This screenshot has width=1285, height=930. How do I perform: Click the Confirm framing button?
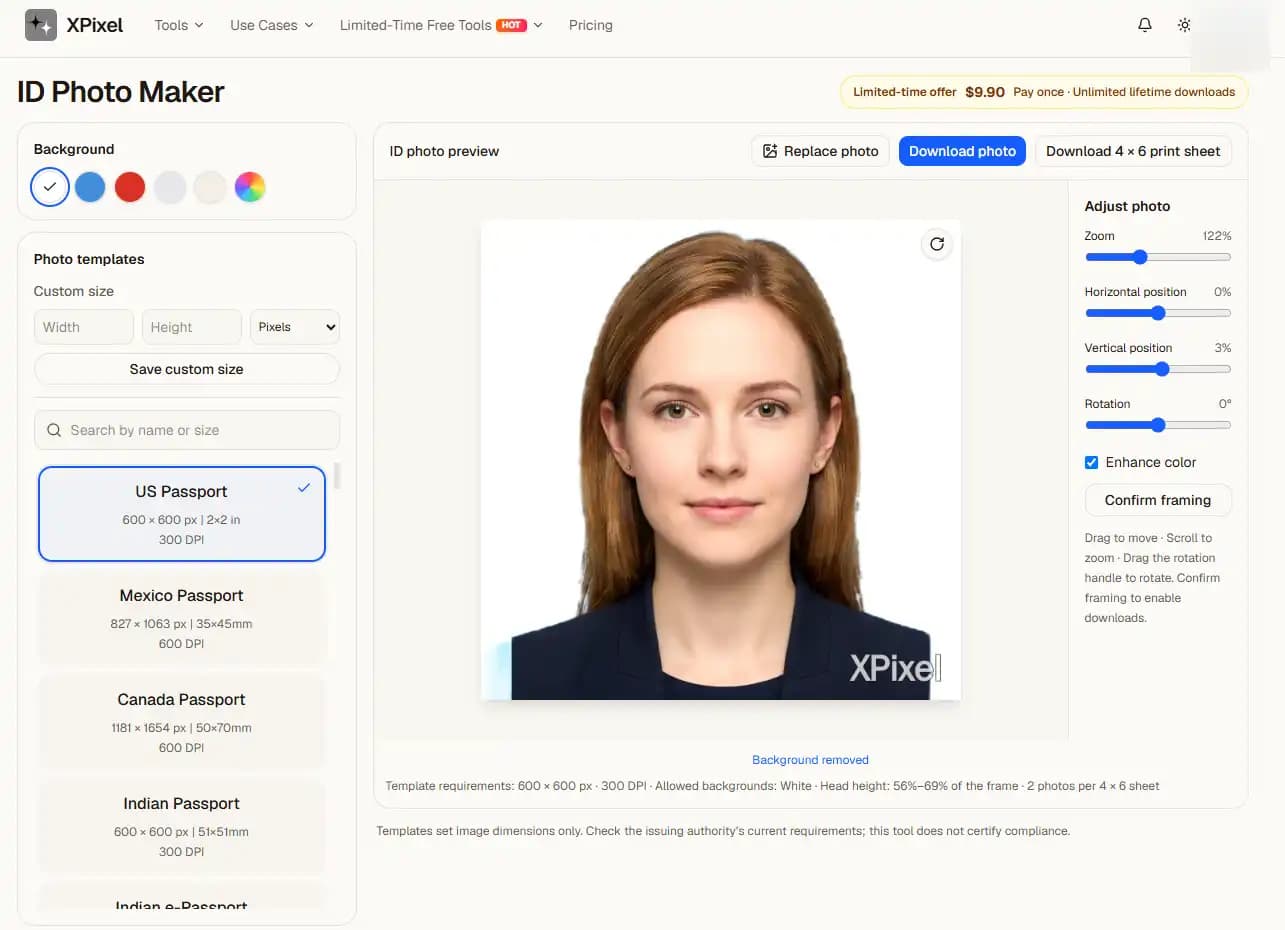pyautogui.click(x=1158, y=500)
